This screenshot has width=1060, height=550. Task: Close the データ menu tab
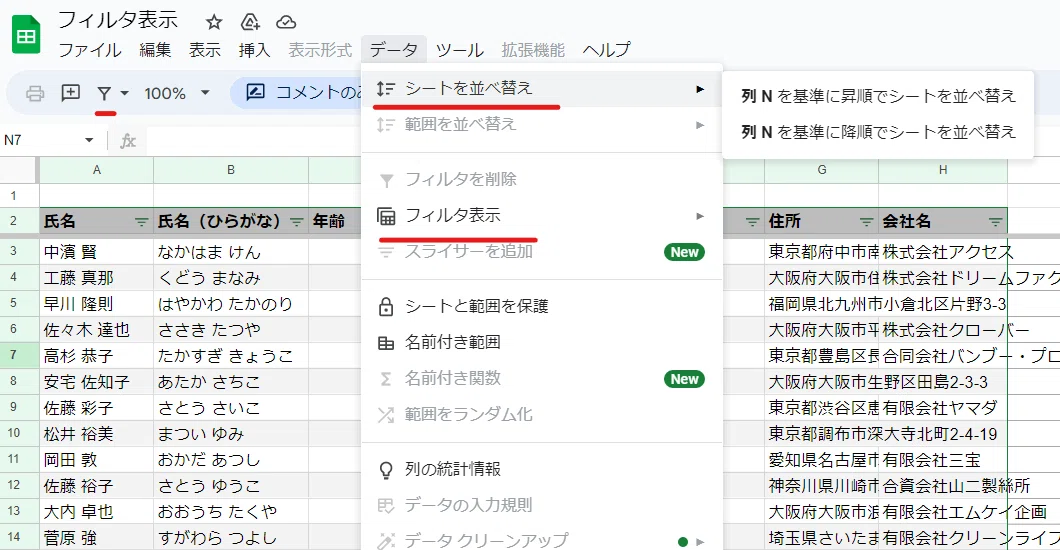(x=393, y=50)
